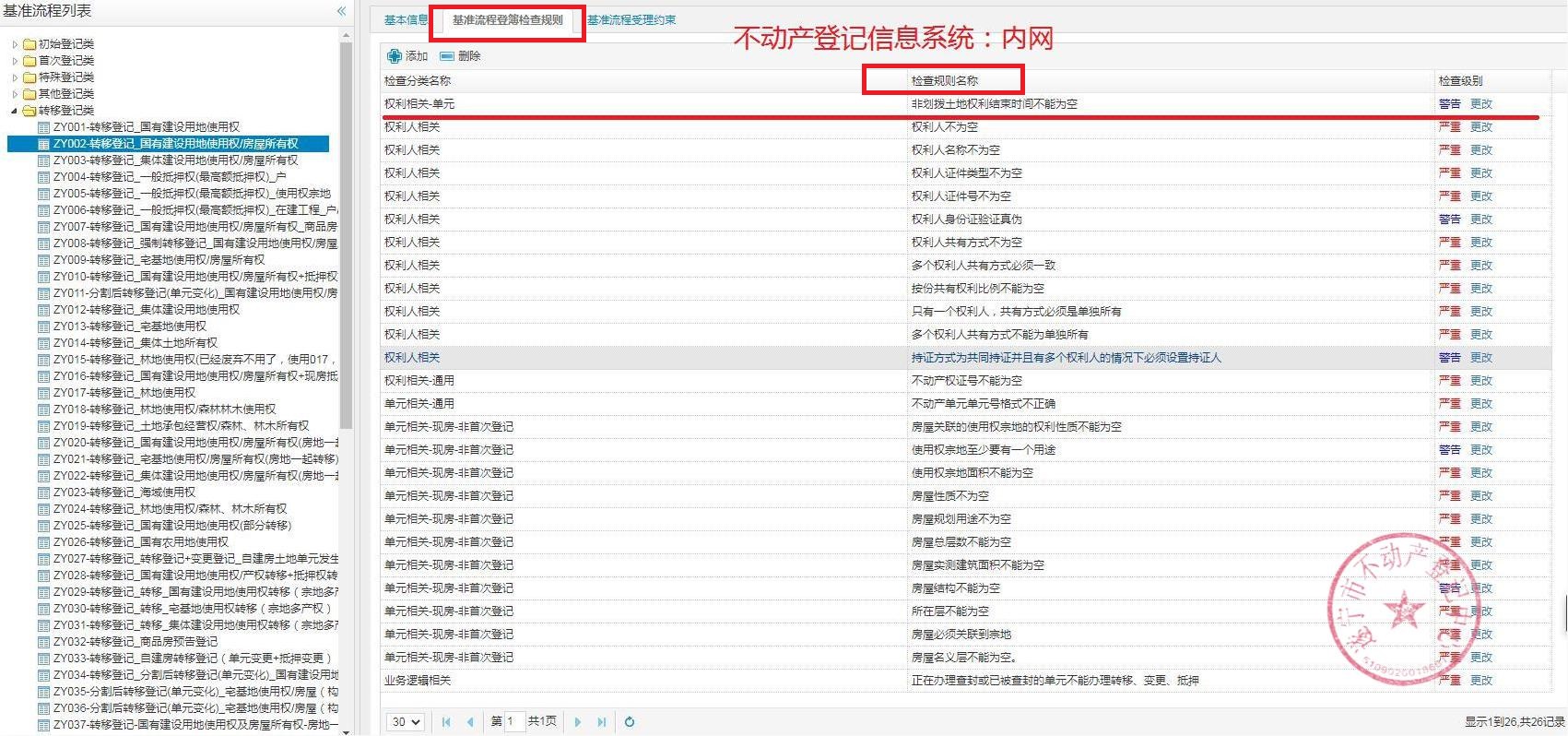This screenshot has width=1568, height=736.
Task: Switch to the 基本信息 tab
Action: (x=406, y=20)
